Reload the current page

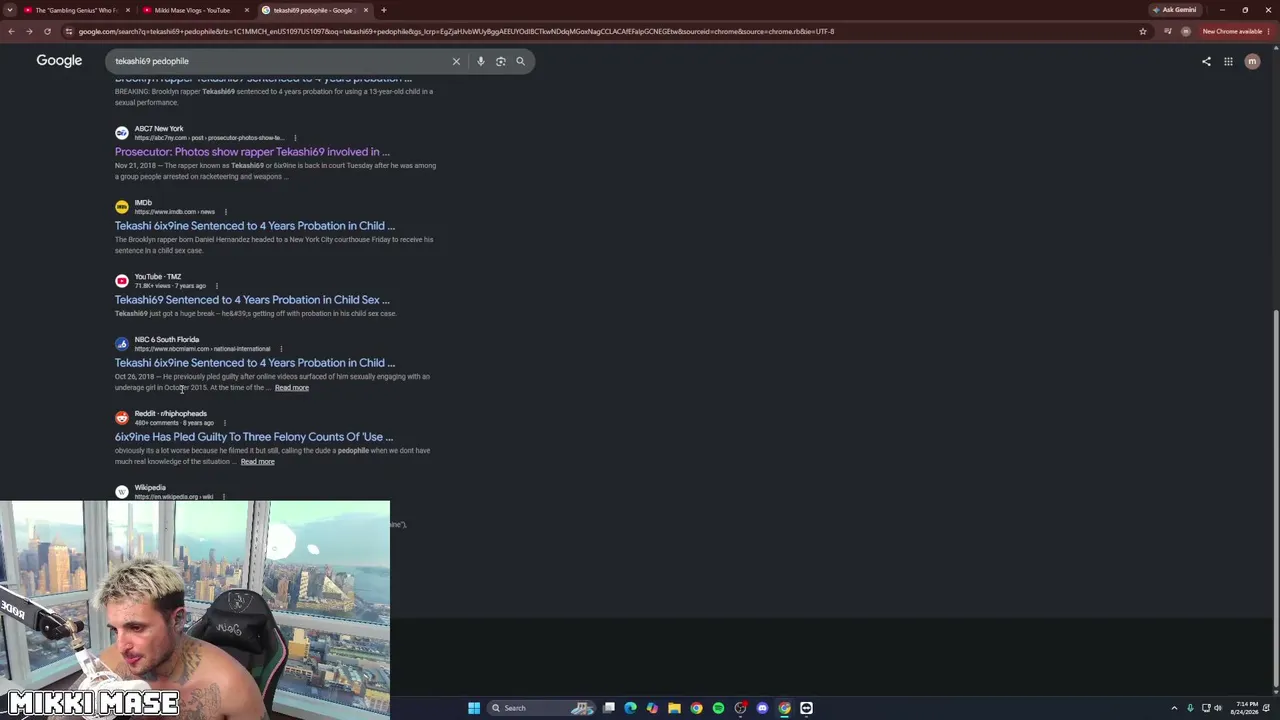(47, 31)
